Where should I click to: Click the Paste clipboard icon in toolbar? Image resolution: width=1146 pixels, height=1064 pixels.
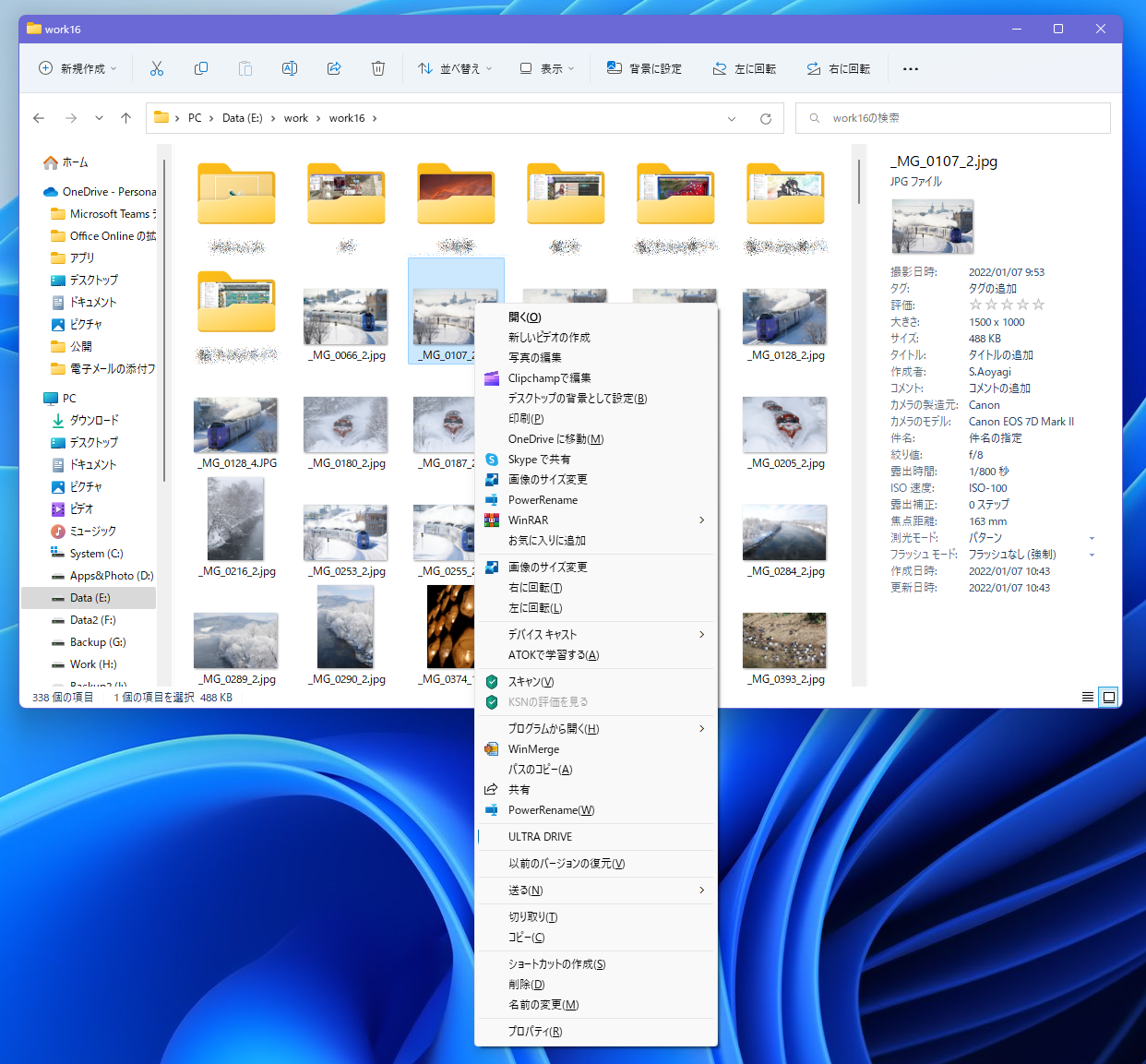[x=245, y=68]
